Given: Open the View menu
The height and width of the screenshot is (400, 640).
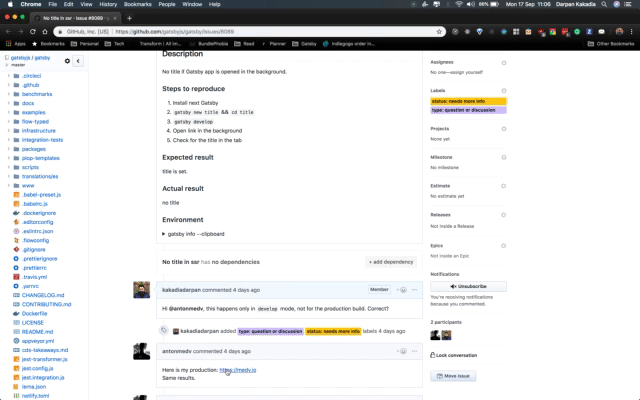Looking at the screenshot, I should [86, 4].
